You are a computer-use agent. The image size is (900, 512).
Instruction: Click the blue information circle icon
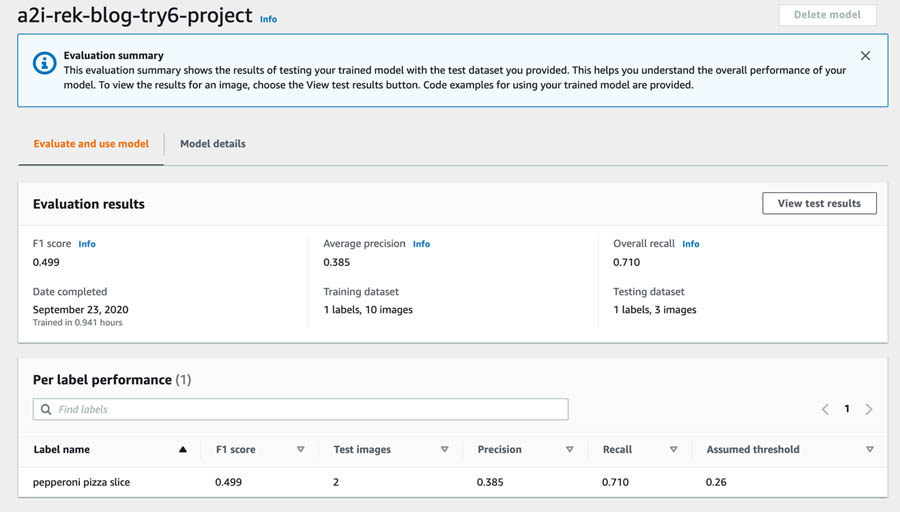[x=44, y=63]
